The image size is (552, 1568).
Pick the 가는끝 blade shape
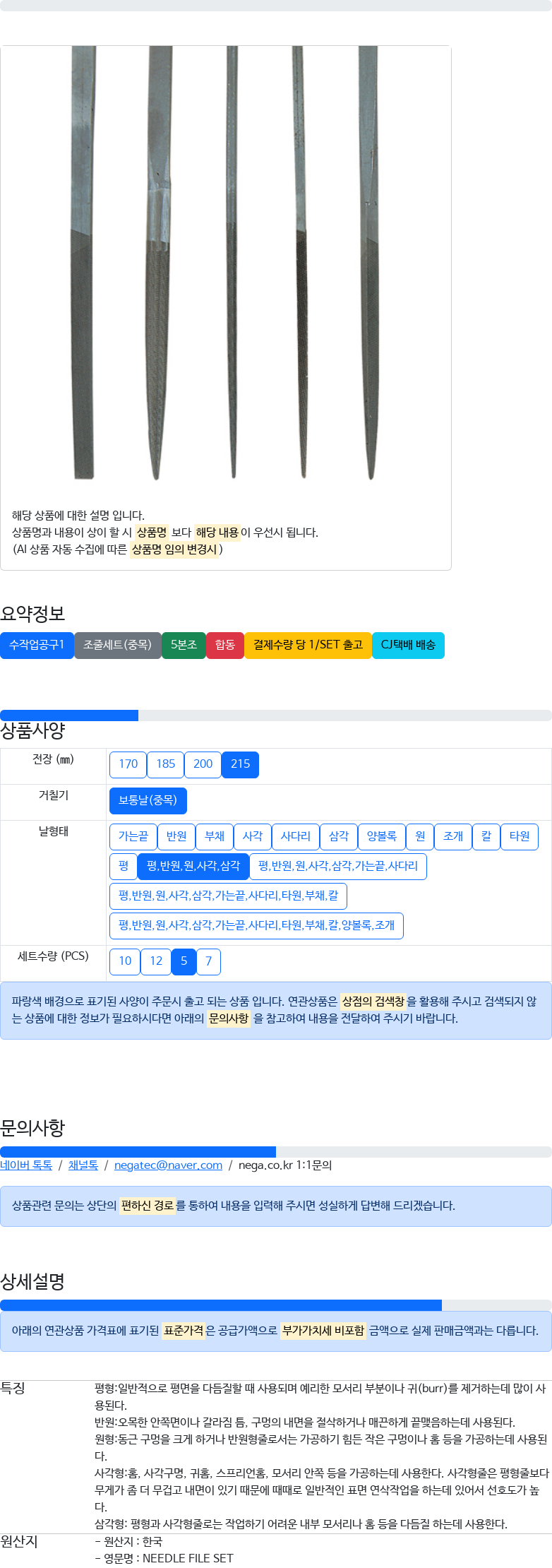tap(133, 836)
